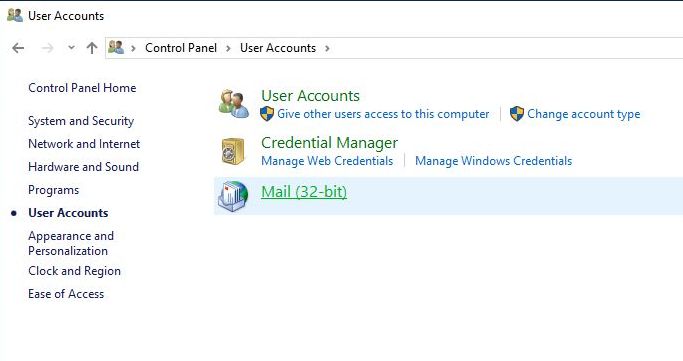Select User Accounts in the breadcrumb

coord(278,48)
